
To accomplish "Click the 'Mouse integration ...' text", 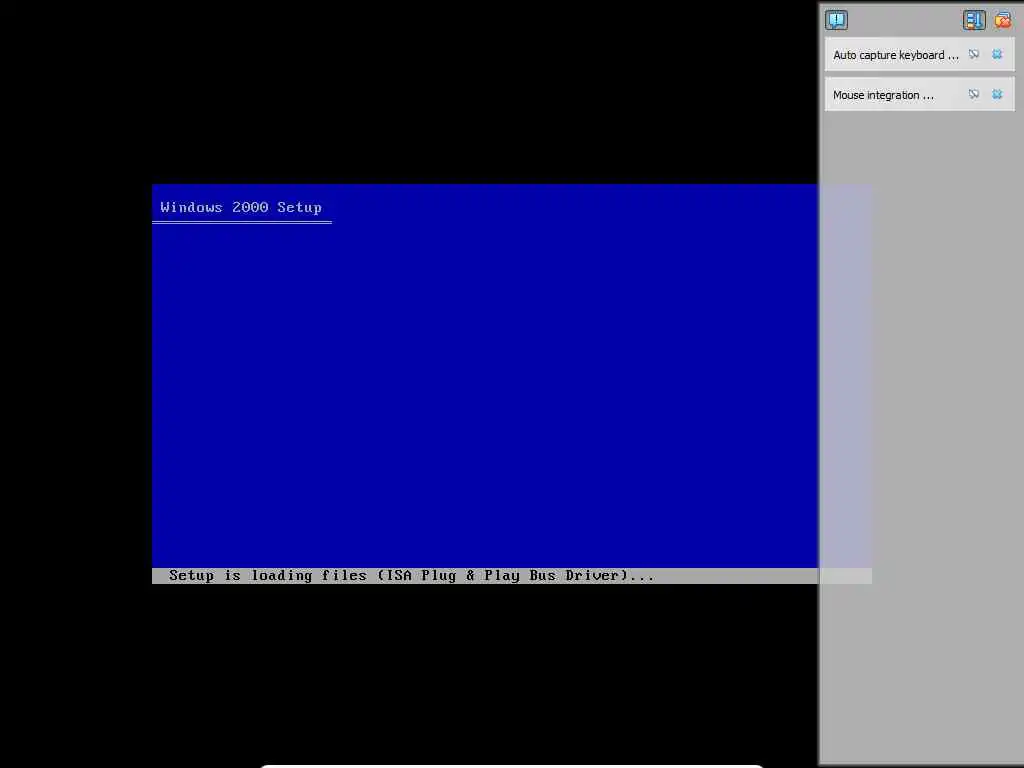I will pyautogui.click(x=883, y=95).
